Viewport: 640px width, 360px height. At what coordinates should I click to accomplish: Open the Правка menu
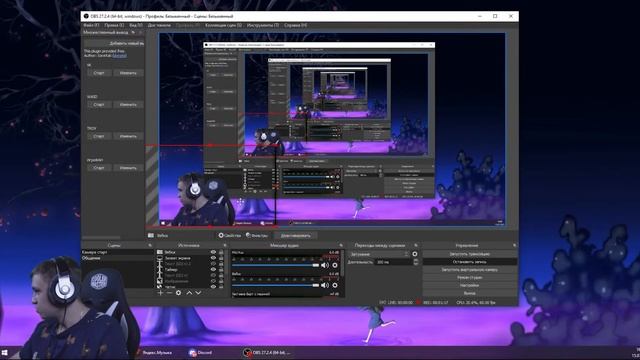pyautogui.click(x=114, y=25)
